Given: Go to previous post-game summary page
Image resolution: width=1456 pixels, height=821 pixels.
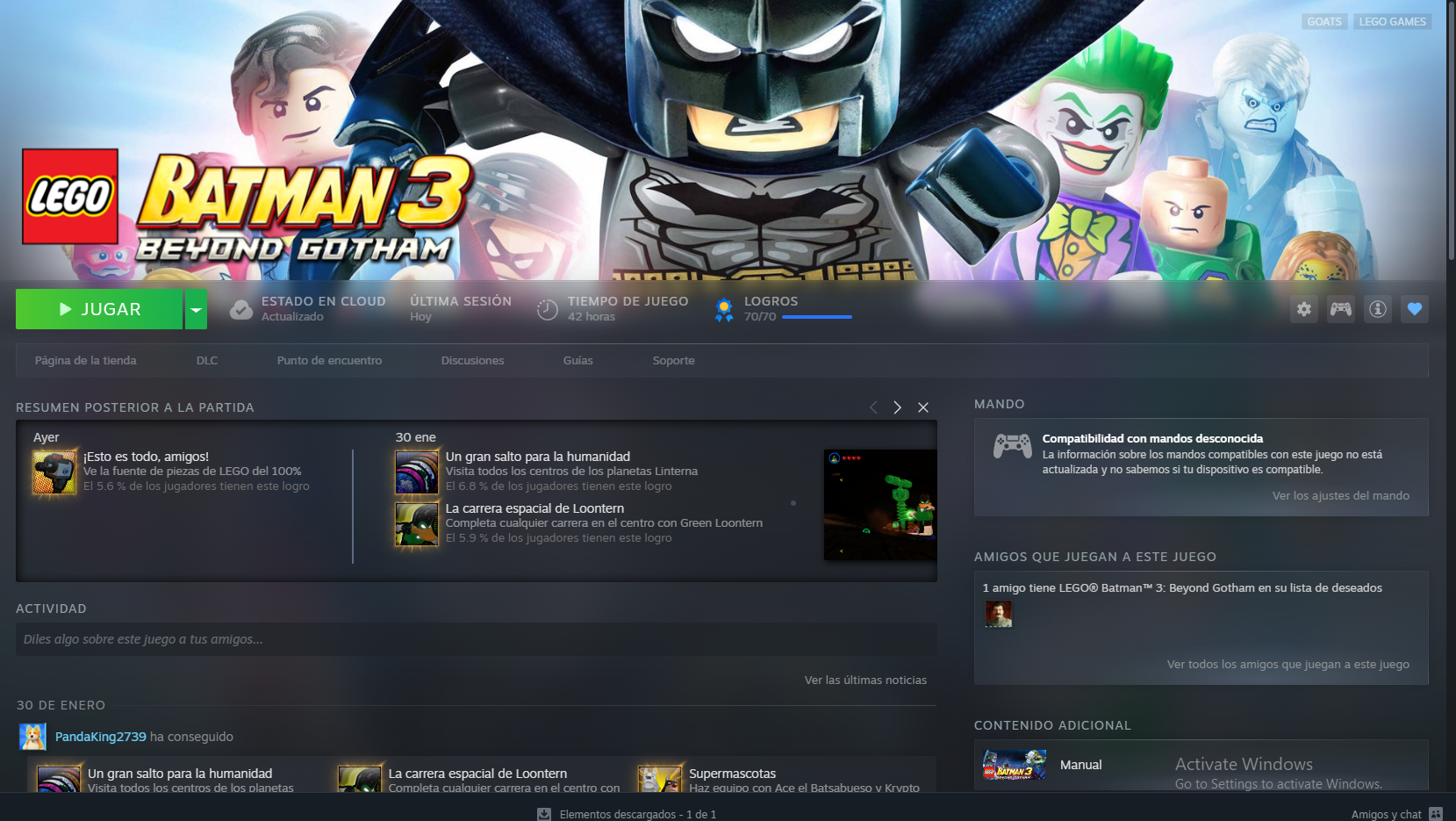Looking at the screenshot, I should pyautogui.click(x=873, y=407).
